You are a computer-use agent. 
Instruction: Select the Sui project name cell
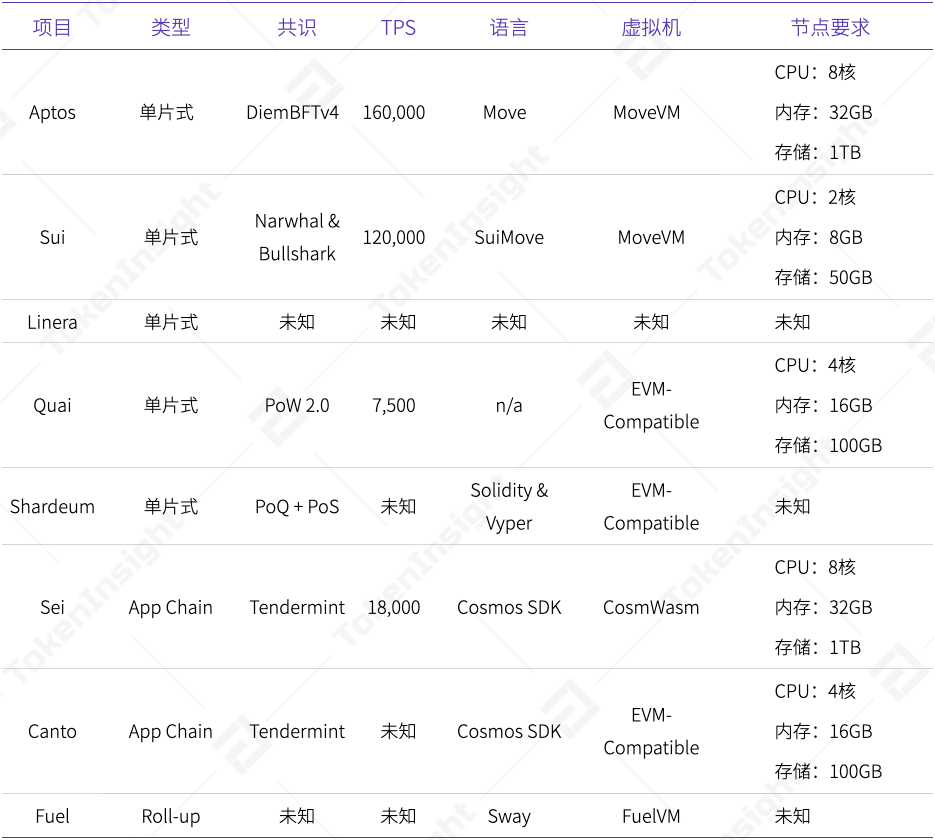[x=52, y=237]
